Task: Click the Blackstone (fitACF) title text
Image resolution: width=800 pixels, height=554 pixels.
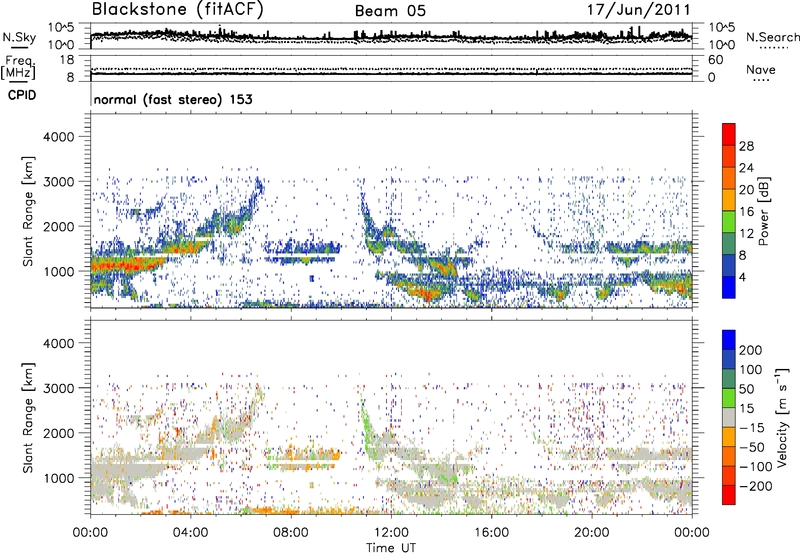Action: [x=178, y=10]
